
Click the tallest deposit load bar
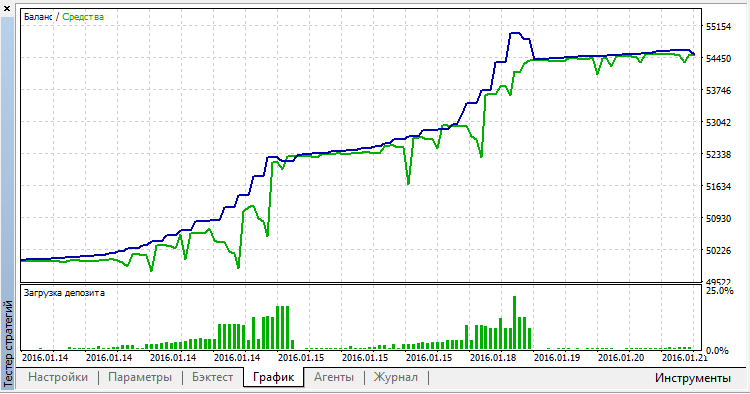[515, 323]
